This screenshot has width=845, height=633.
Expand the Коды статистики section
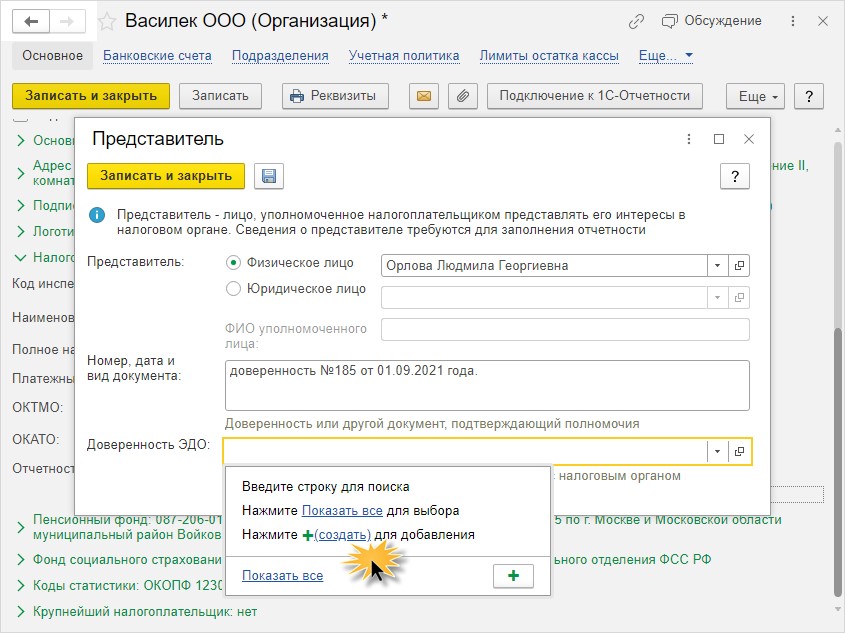(x=21, y=586)
